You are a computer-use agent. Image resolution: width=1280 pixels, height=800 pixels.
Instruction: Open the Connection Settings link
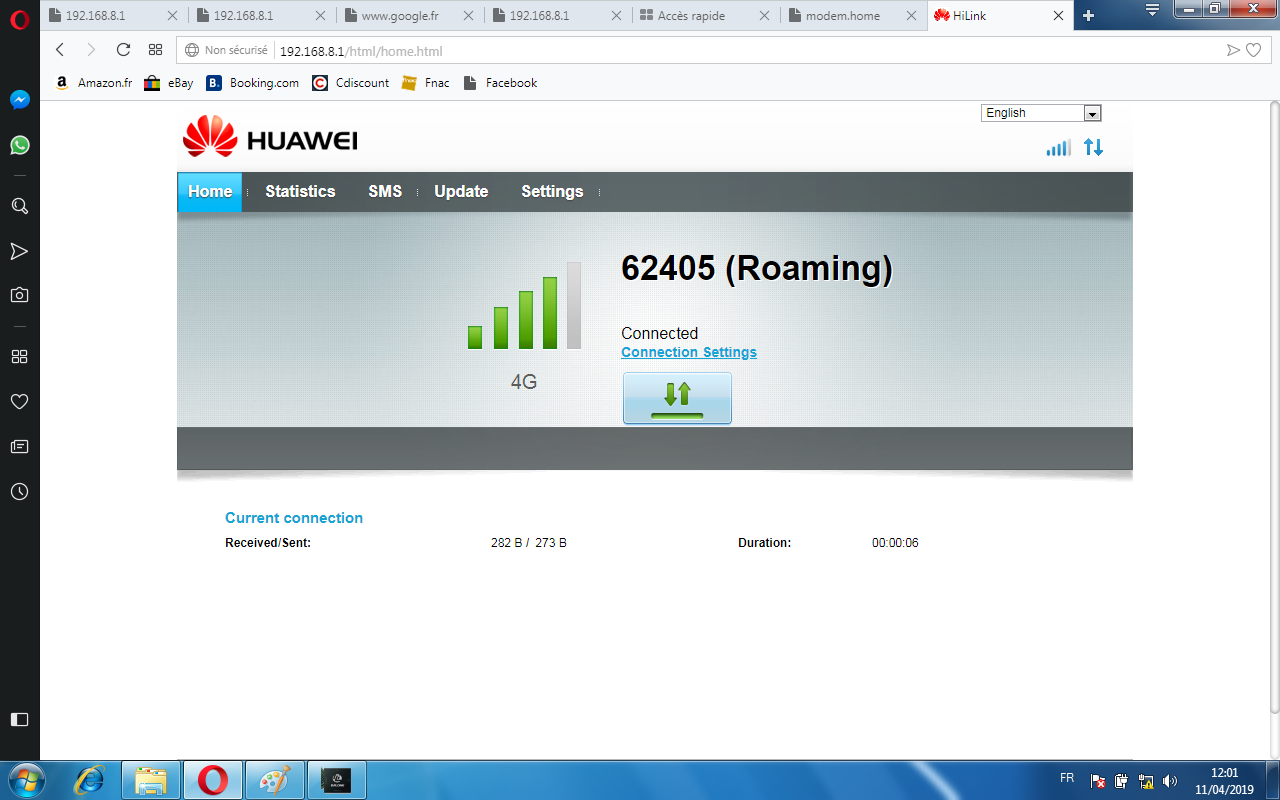pos(689,352)
